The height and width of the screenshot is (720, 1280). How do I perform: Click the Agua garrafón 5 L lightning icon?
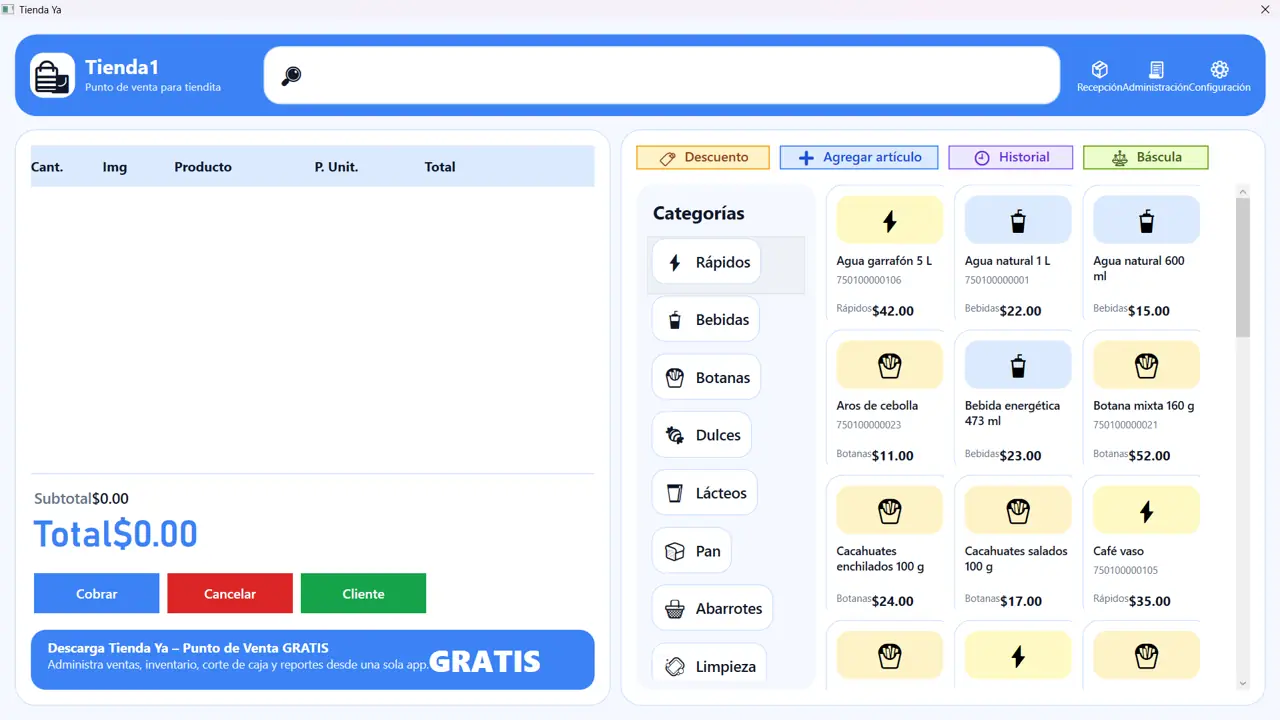point(889,221)
